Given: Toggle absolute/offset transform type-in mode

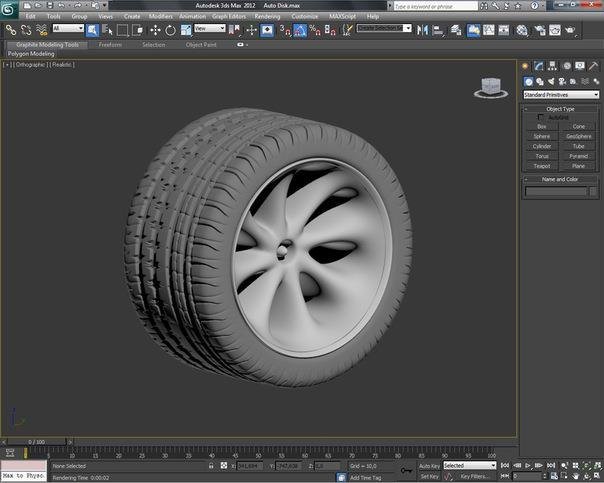Looking at the screenshot, I should (x=224, y=466).
